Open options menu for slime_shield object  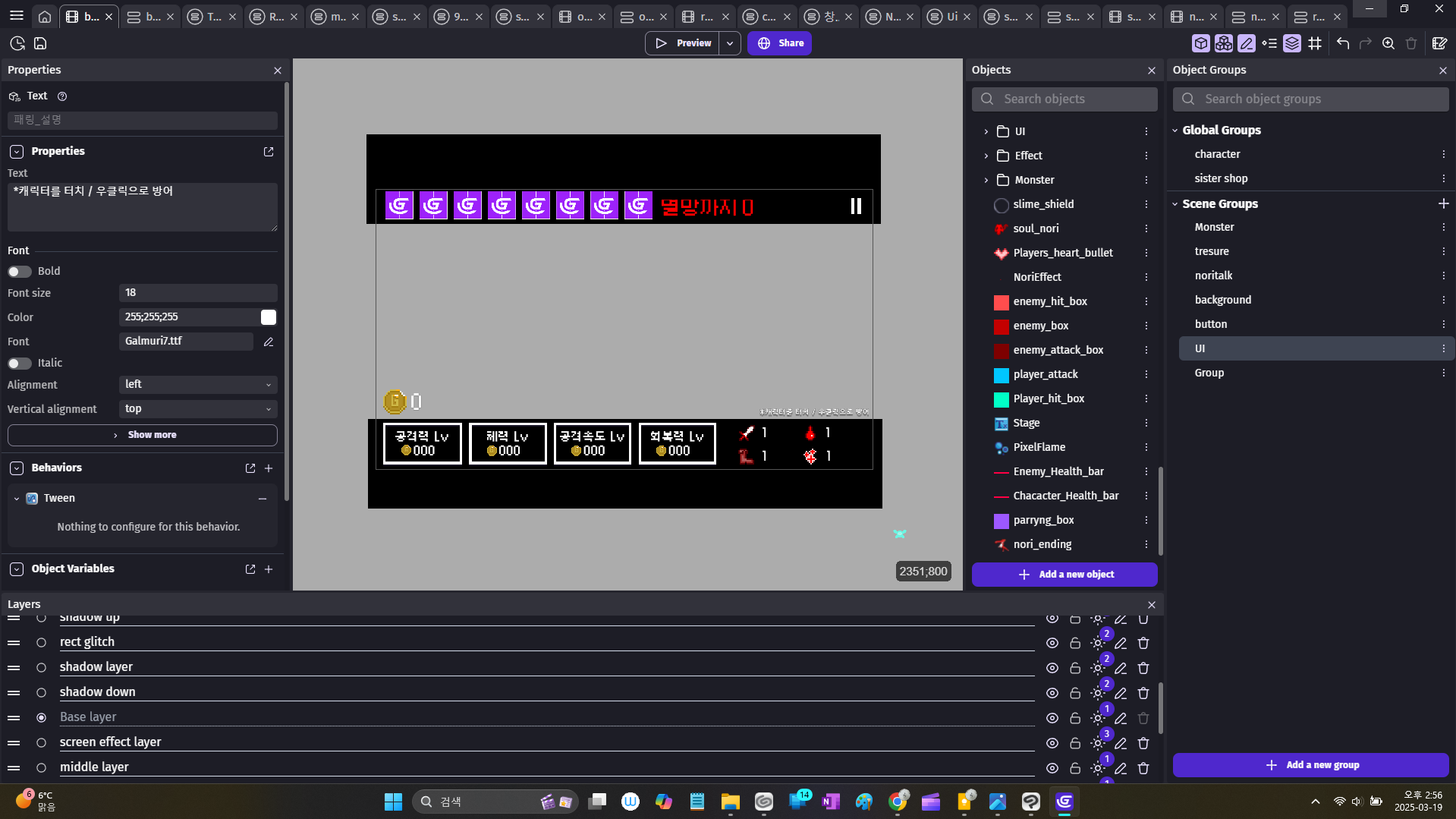pos(1146,204)
